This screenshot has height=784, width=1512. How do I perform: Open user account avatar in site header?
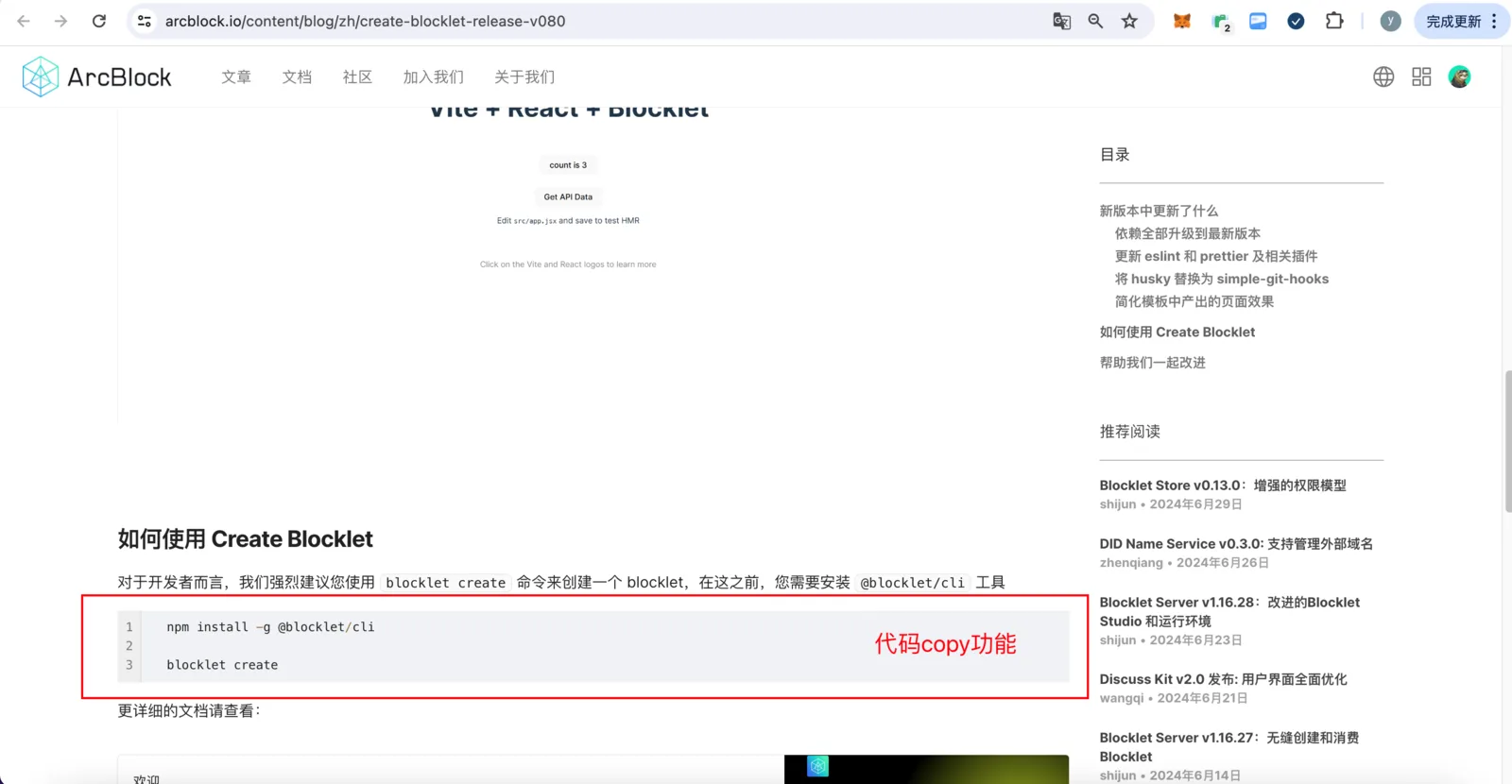(1459, 77)
